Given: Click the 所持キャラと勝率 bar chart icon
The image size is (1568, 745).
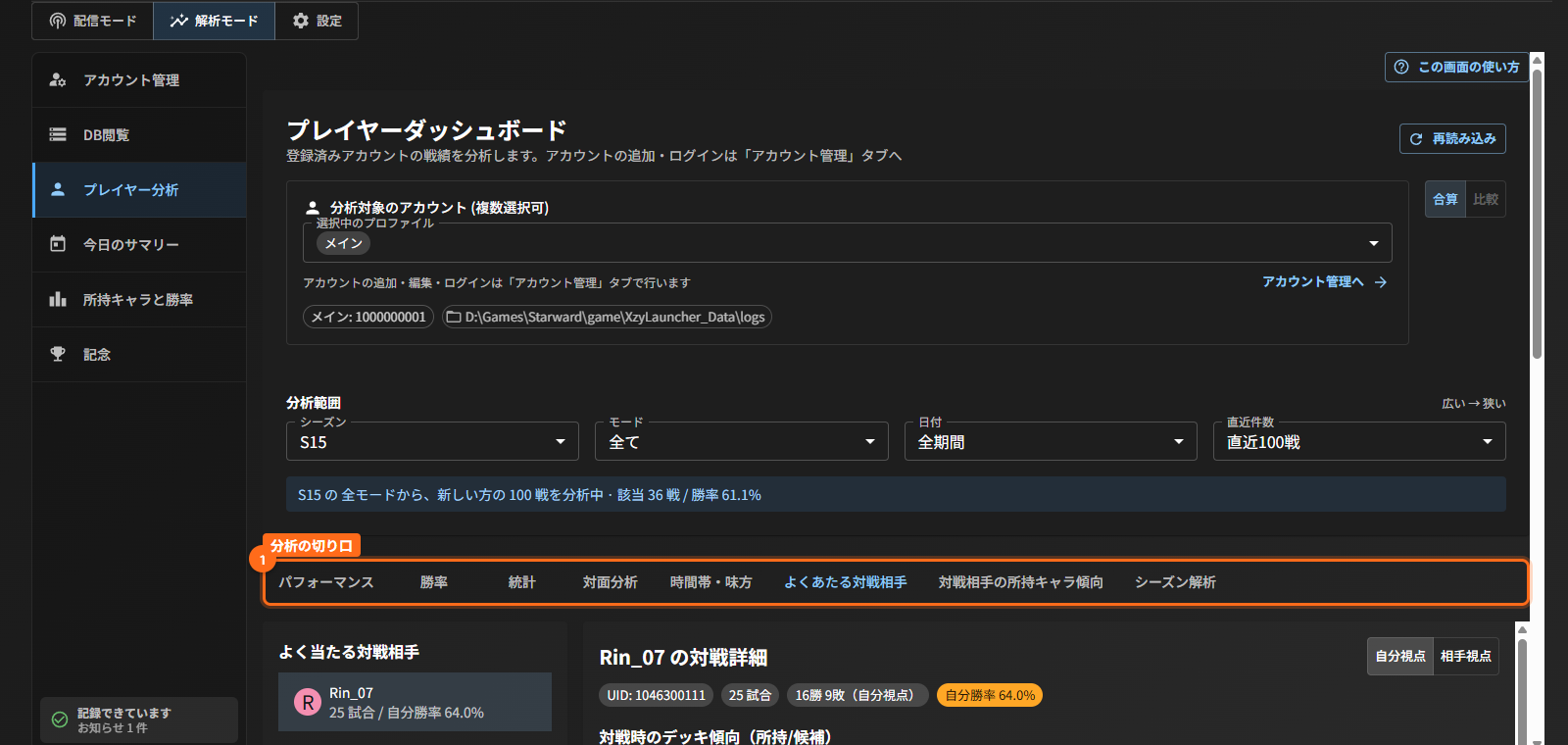Looking at the screenshot, I should [58, 299].
